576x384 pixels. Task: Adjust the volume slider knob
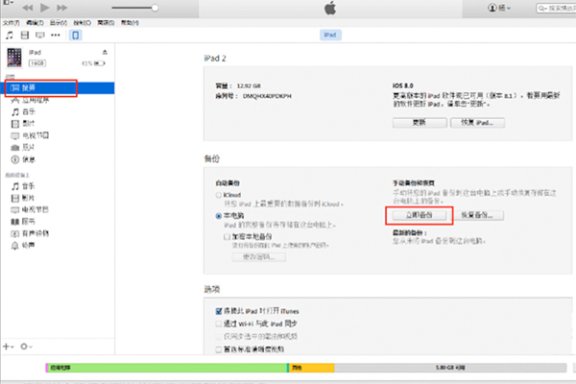(x=155, y=8)
